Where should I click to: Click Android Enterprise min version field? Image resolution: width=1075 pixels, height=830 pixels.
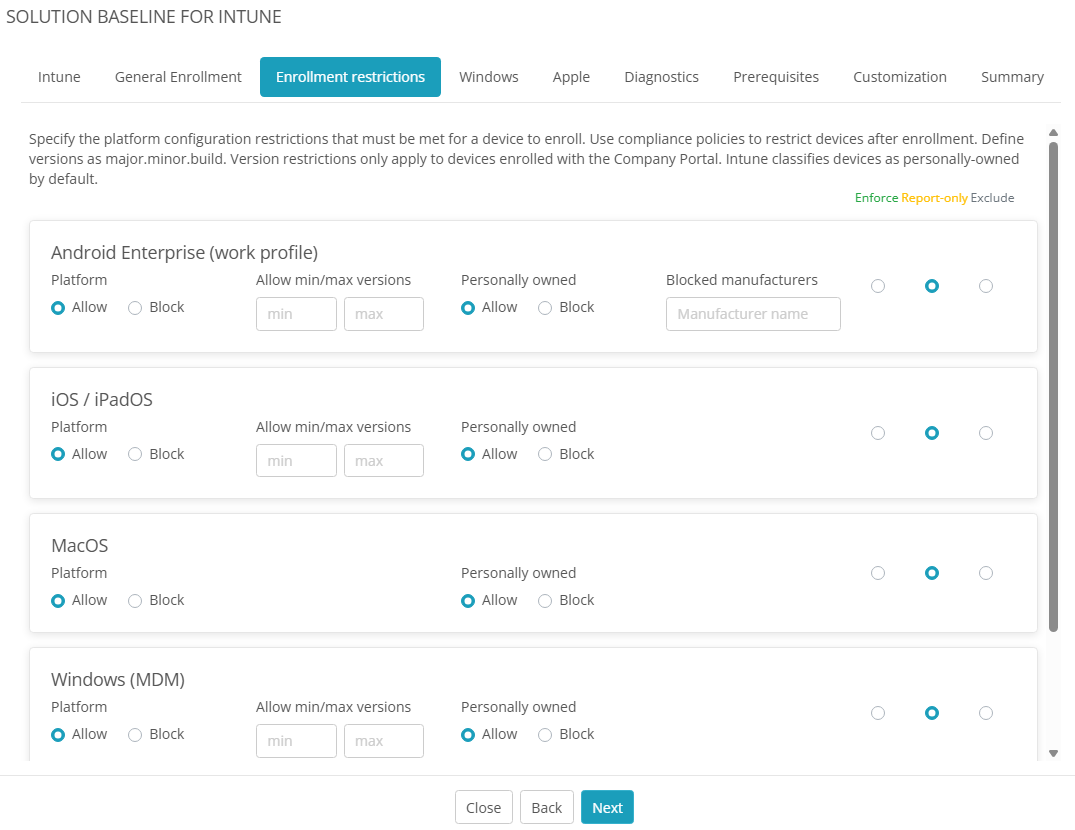click(x=296, y=314)
